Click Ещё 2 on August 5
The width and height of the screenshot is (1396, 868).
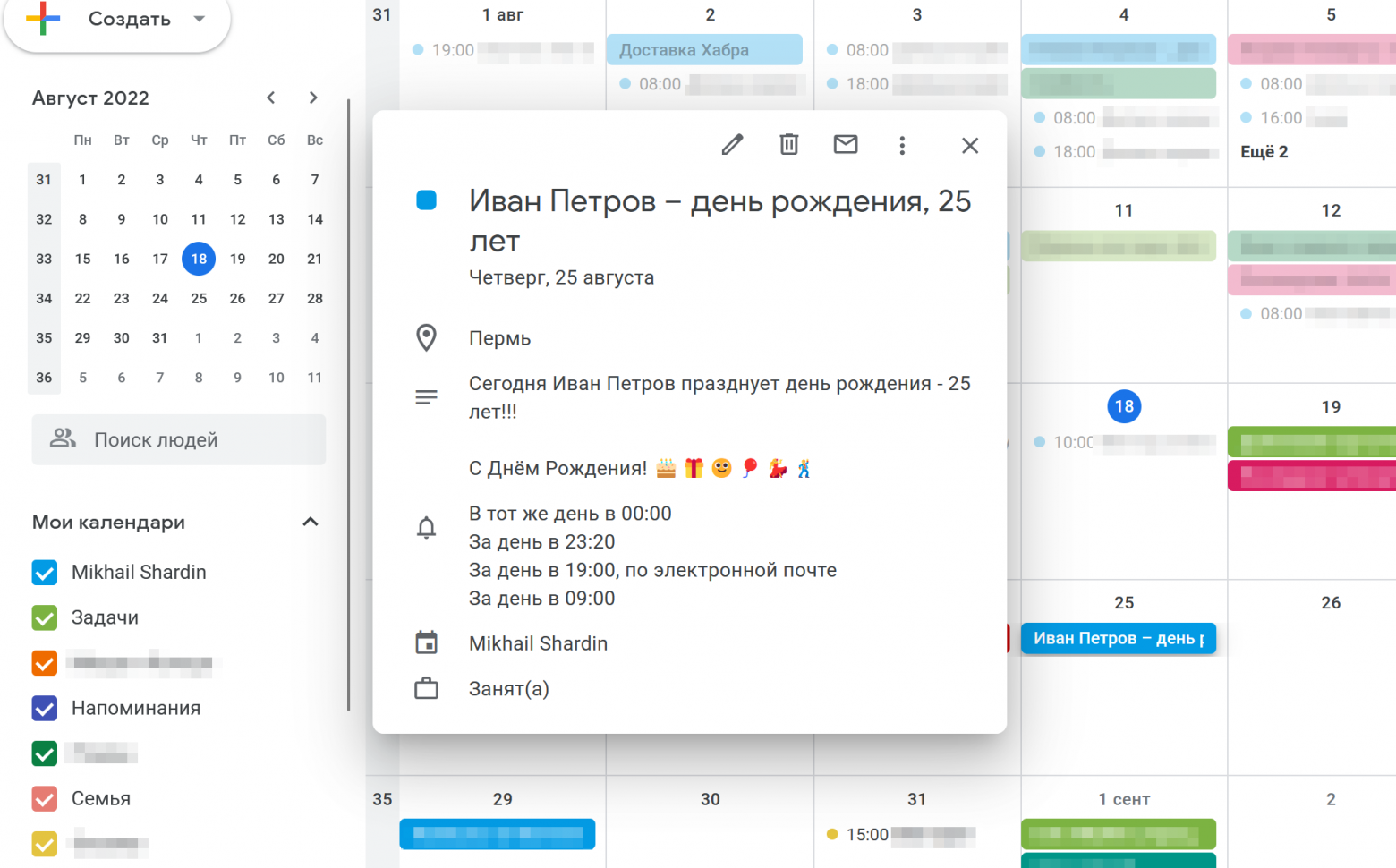click(x=1264, y=152)
